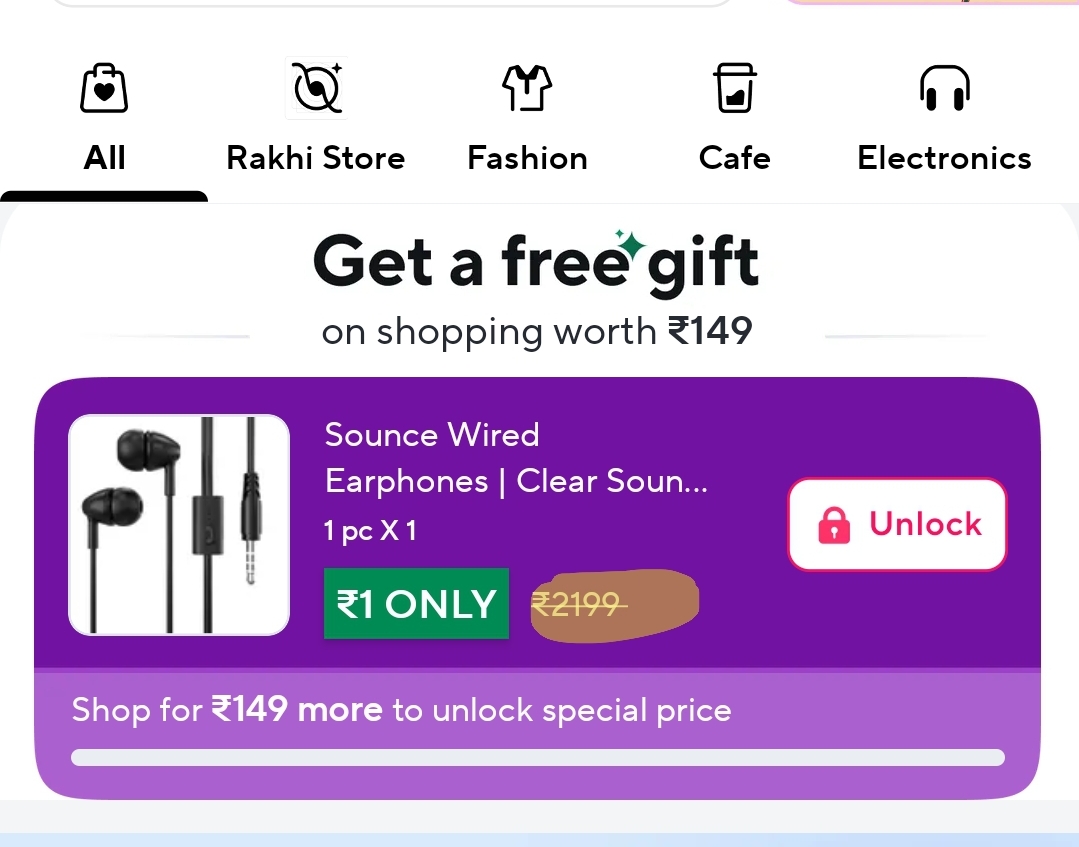Tap the Cafe cup icon
Viewport: 1079px width, 847px height.
(x=734, y=88)
